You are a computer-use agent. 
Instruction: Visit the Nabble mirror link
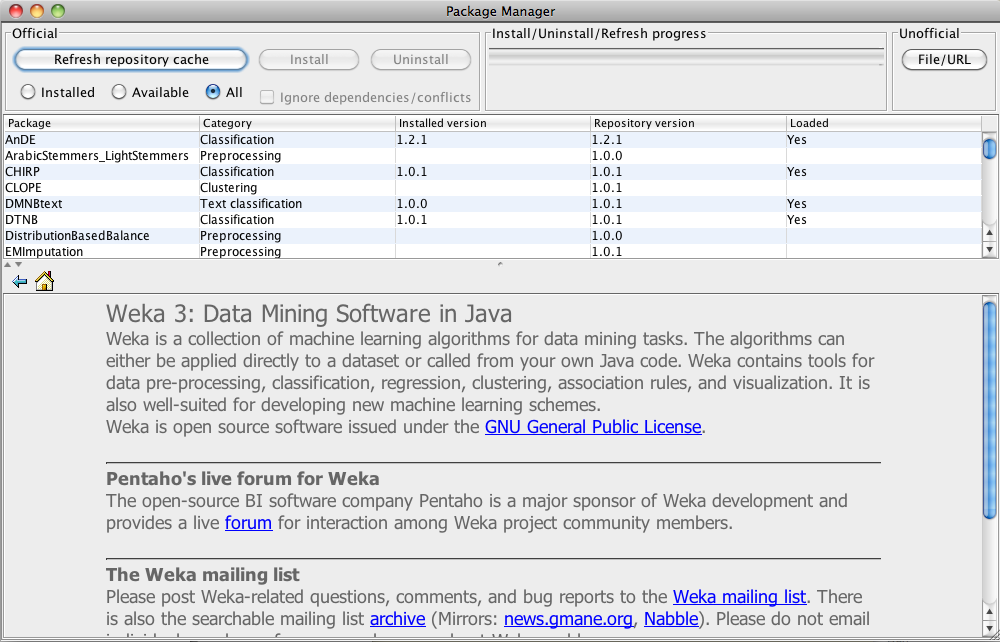point(671,619)
